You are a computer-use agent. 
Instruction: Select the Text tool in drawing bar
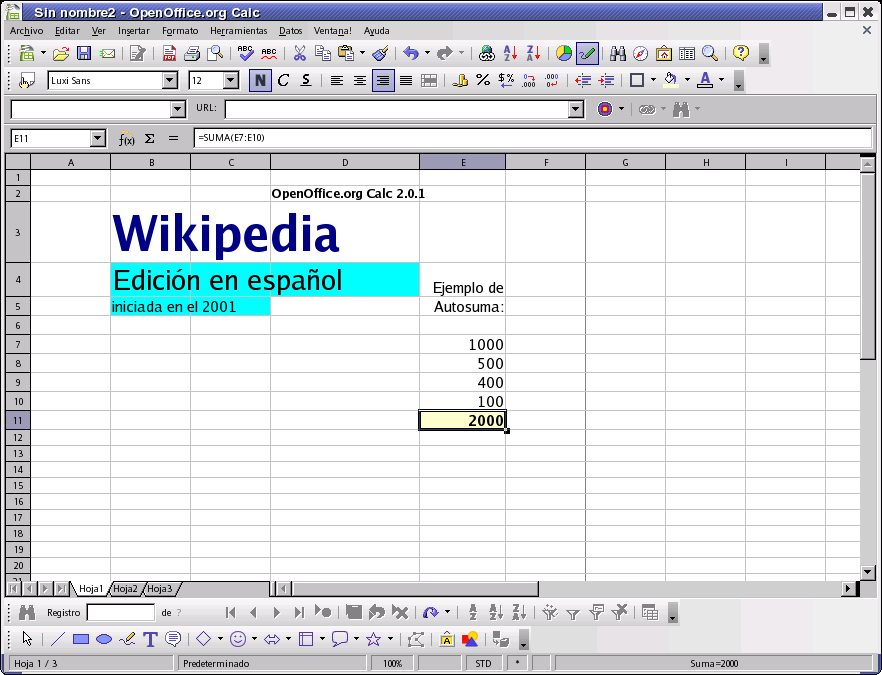coord(150,639)
